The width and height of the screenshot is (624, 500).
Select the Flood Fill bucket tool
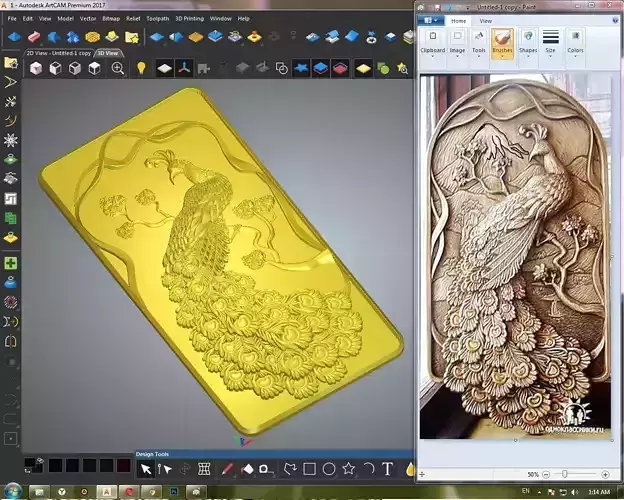(x=247, y=469)
